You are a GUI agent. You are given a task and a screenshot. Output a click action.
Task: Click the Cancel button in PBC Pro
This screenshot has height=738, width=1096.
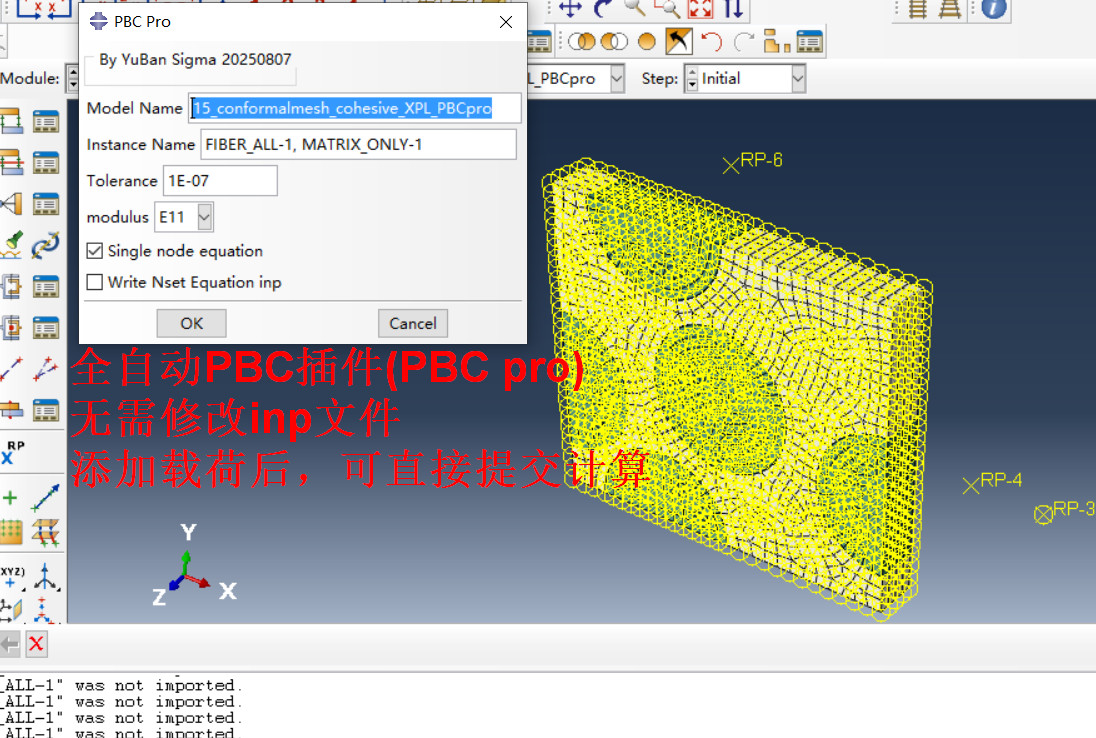(412, 323)
